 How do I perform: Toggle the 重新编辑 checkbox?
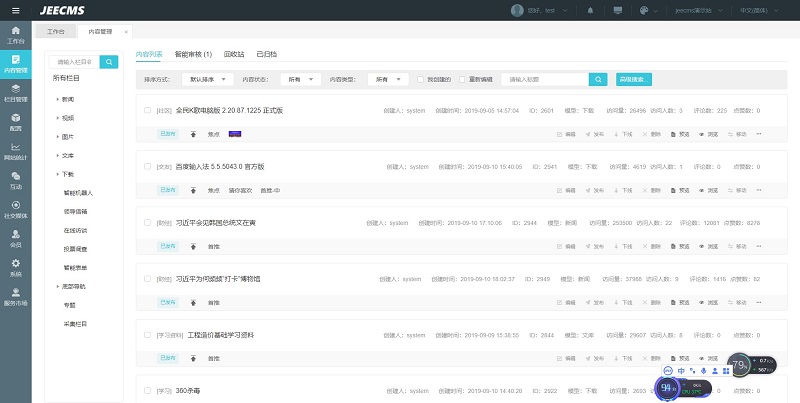click(463, 78)
